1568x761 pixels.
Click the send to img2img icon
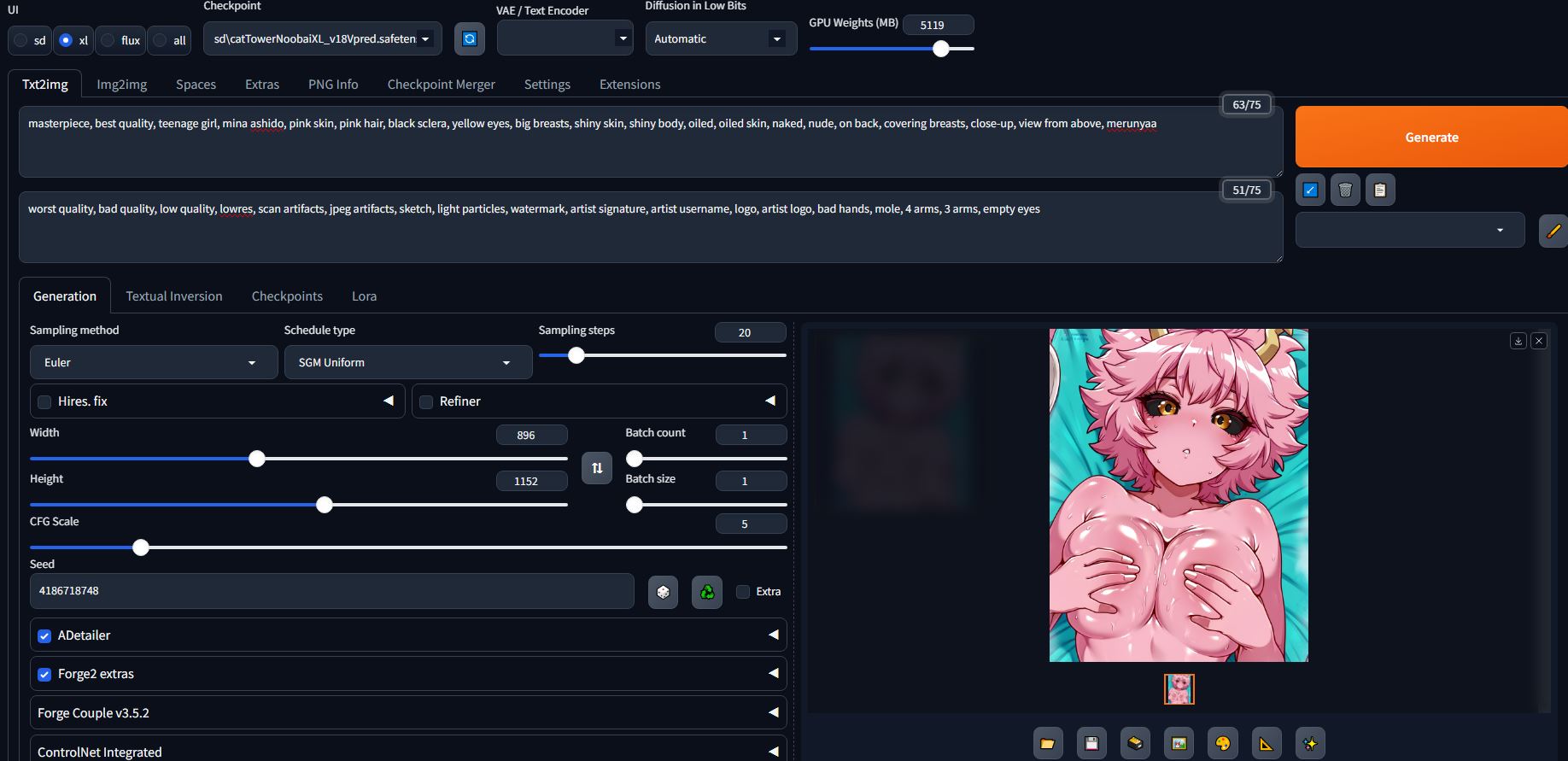(1179, 743)
